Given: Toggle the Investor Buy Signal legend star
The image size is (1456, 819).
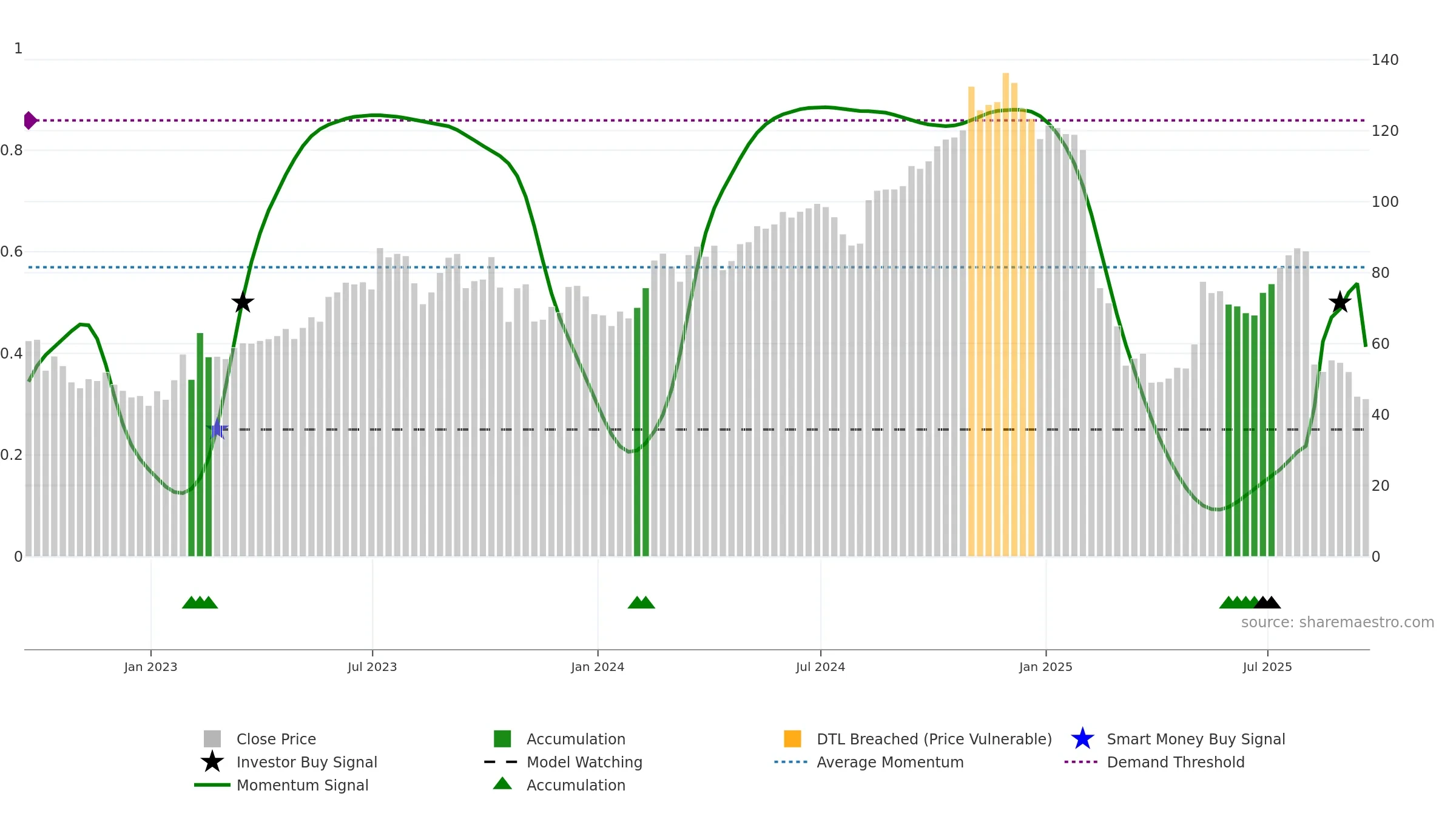Looking at the screenshot, I should tap(212, 762).
